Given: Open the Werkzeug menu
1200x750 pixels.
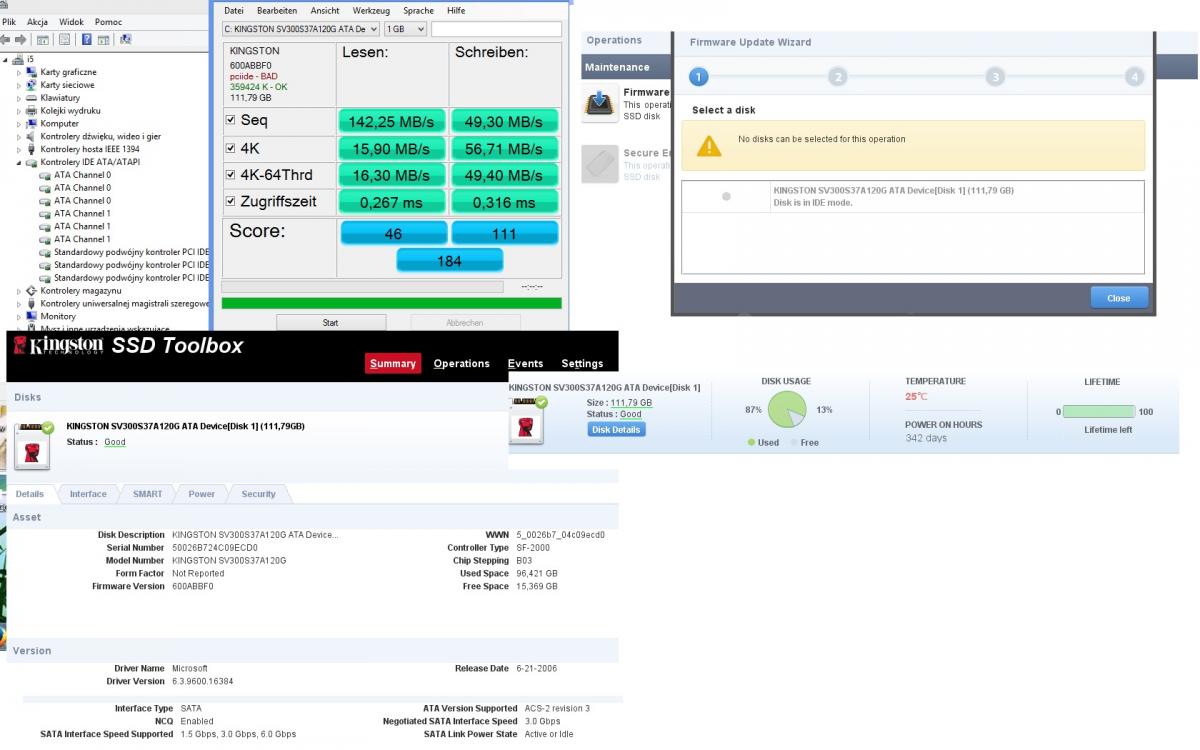Looking at the screenshot, I should (372, 10).
